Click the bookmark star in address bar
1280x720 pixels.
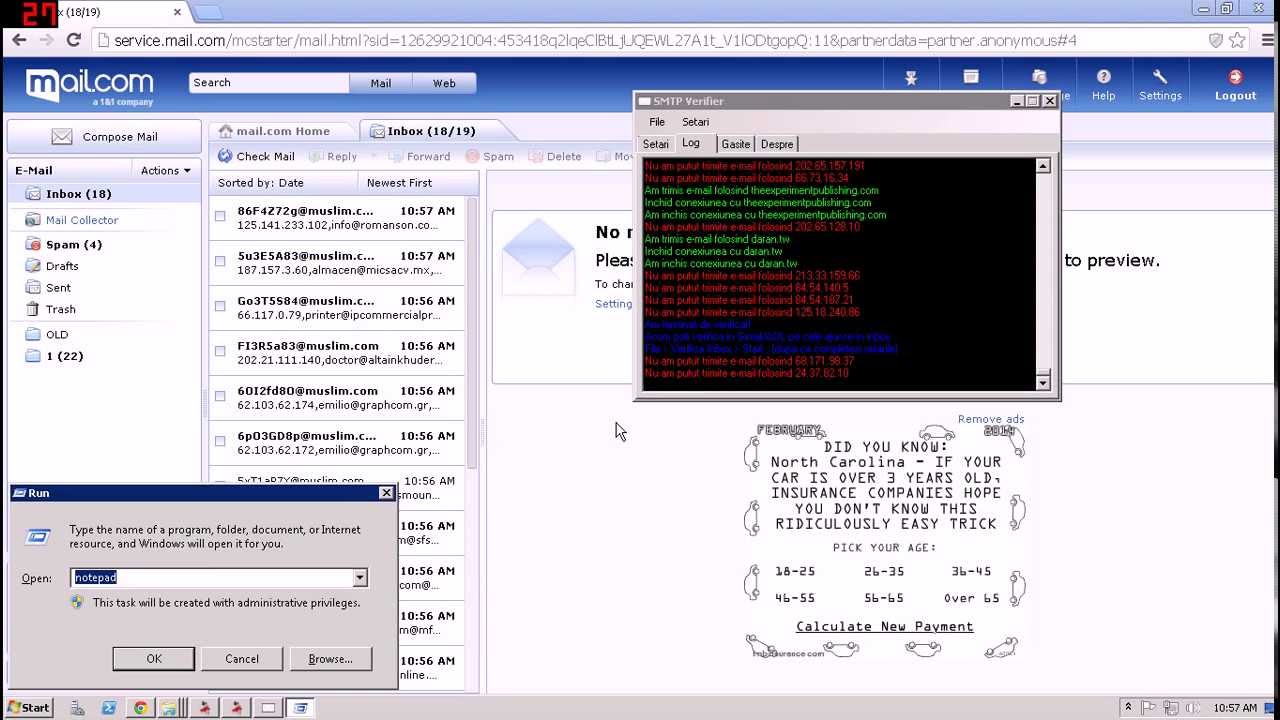click(1237, 41)
